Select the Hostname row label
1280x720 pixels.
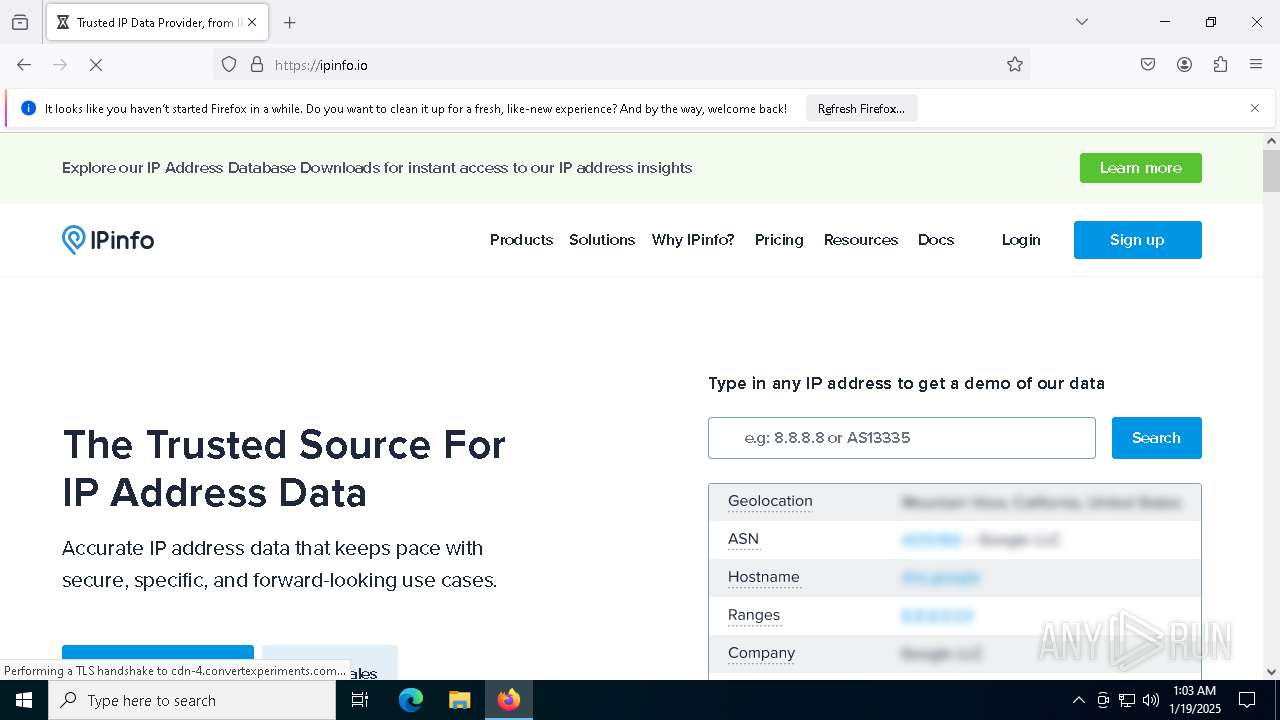[764, 577]
